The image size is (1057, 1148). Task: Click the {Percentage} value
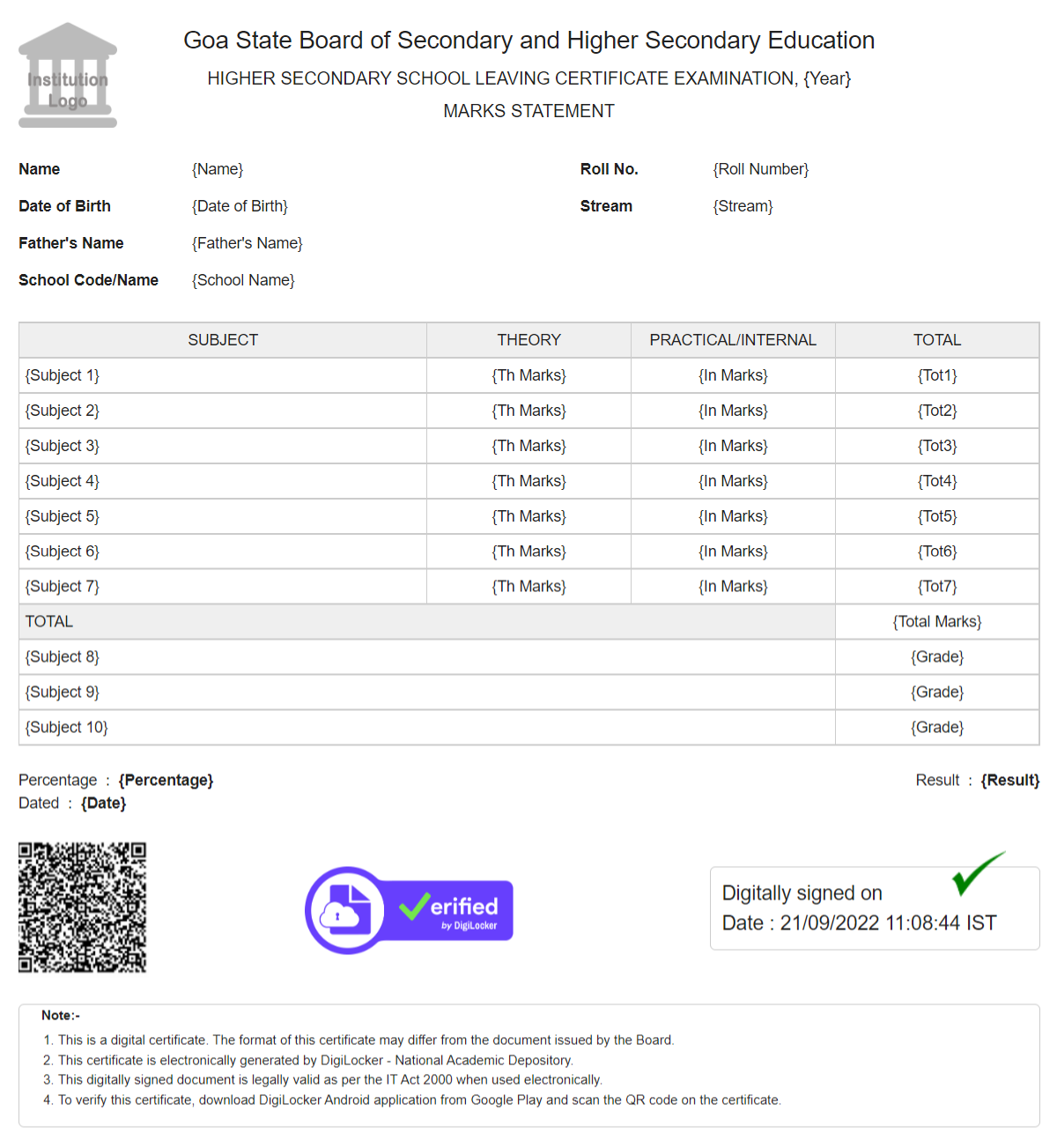[166, 781]
